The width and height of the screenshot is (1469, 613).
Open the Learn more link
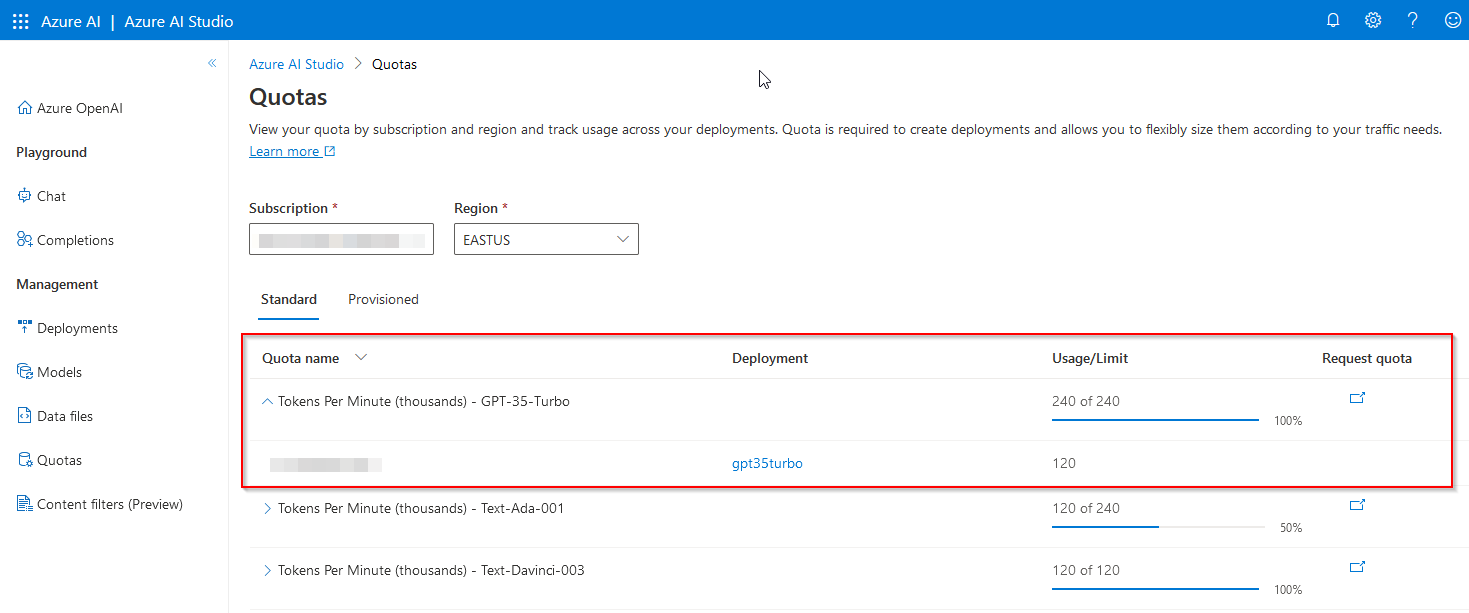point(284,151)
